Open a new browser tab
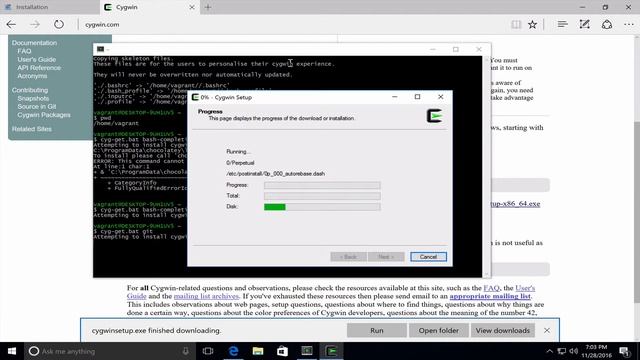 pyautogui.click(x=208, y=7)
